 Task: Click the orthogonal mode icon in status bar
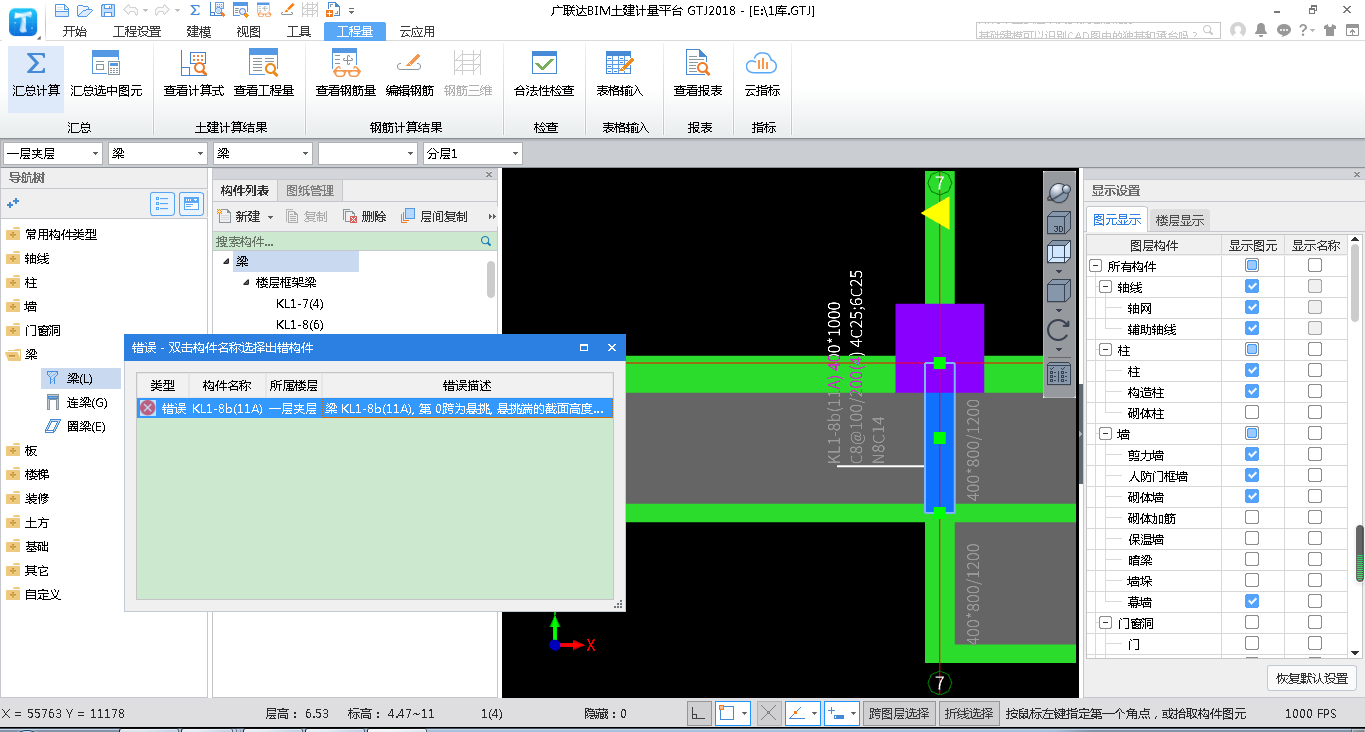(699, 713)
